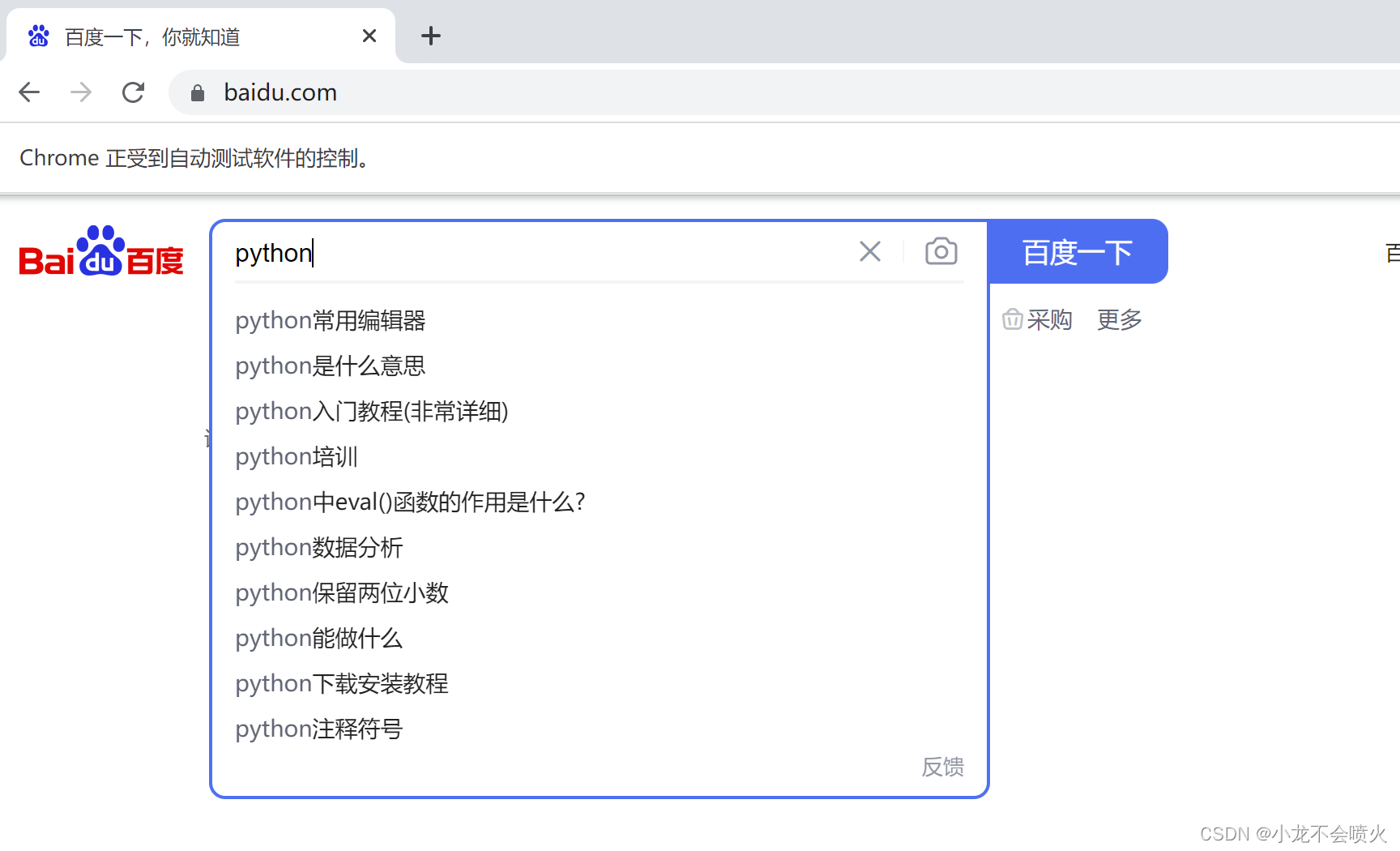Screen dimensions: 1400x851
Task: Select suggestion python能做什么
Action: pyautogui.click(x=600, y=639)
